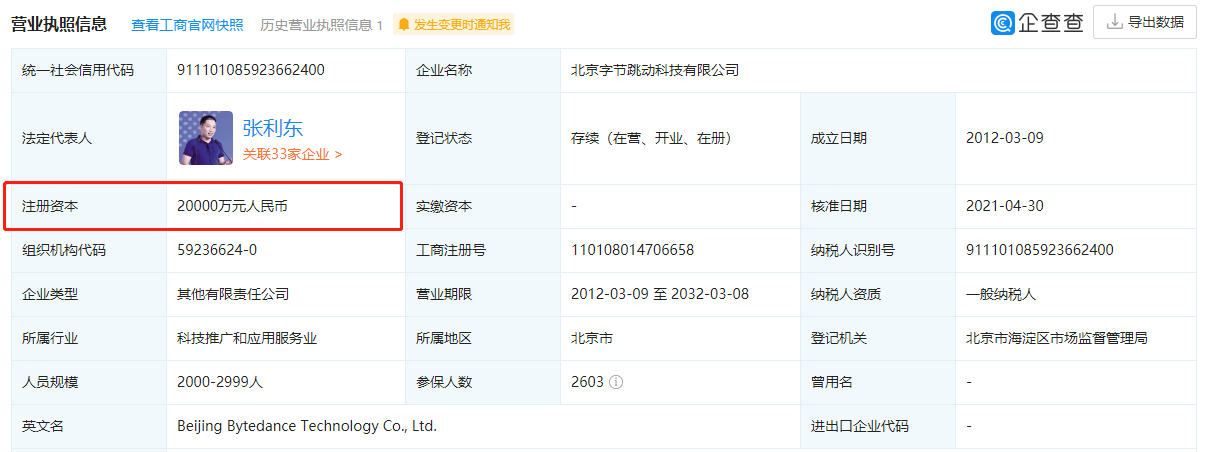Select taxpayer qualification 一般纳税人
Viewport: 1206px width, 452px height.
coord(1001,294)
